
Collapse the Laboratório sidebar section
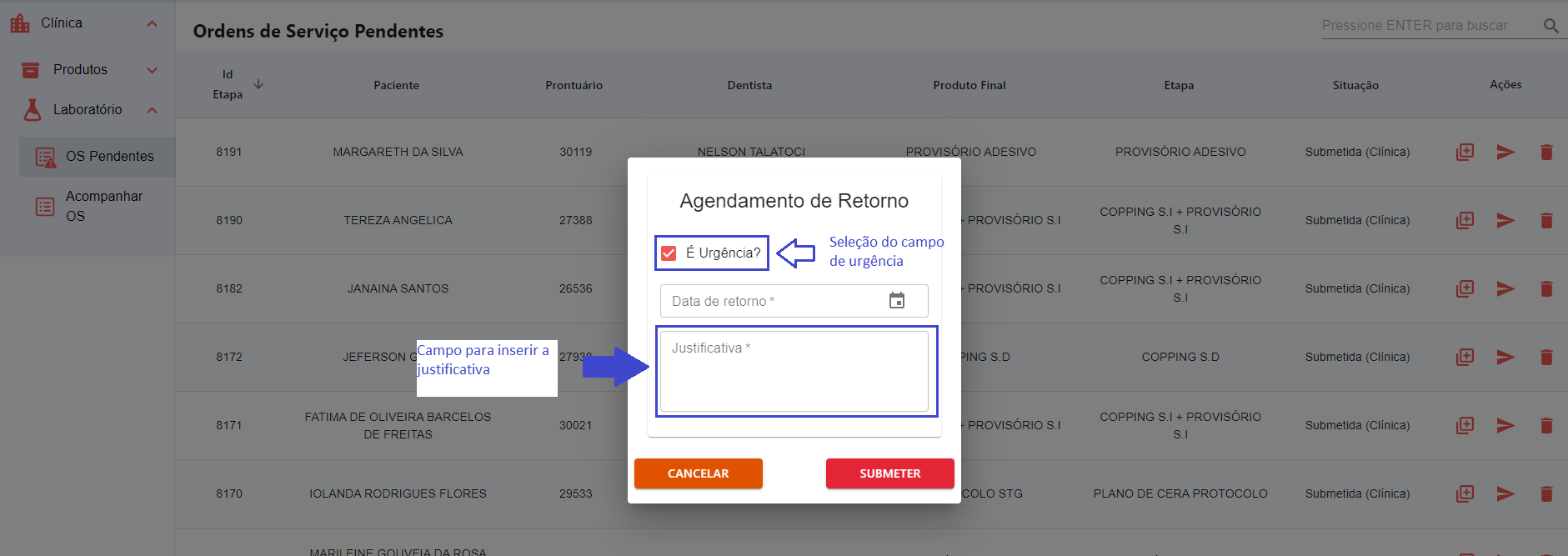(x=152, y=110)
